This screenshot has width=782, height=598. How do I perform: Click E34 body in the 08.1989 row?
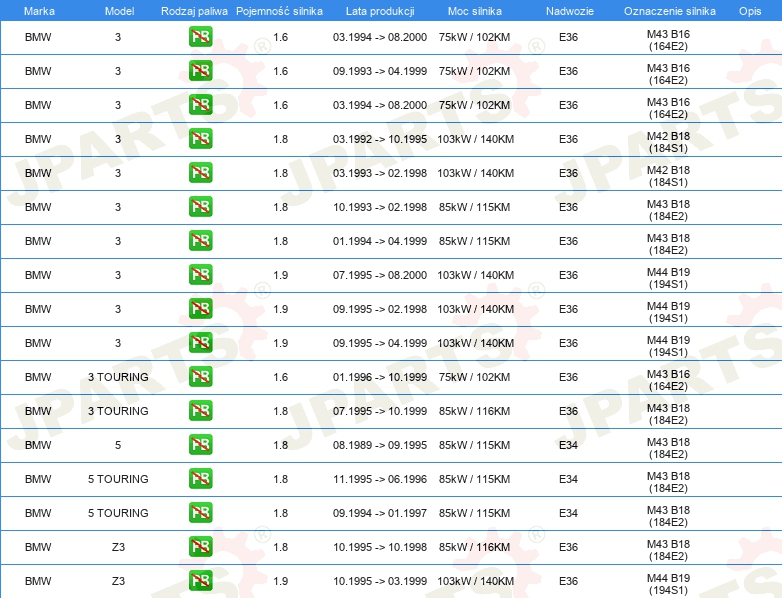568,445
